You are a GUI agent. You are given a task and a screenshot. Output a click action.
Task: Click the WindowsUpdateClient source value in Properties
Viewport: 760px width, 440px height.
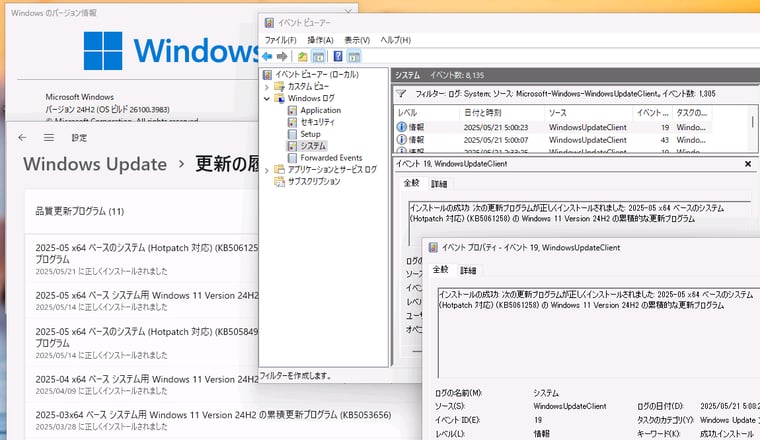pyautogui.click(x=570, y=406)
